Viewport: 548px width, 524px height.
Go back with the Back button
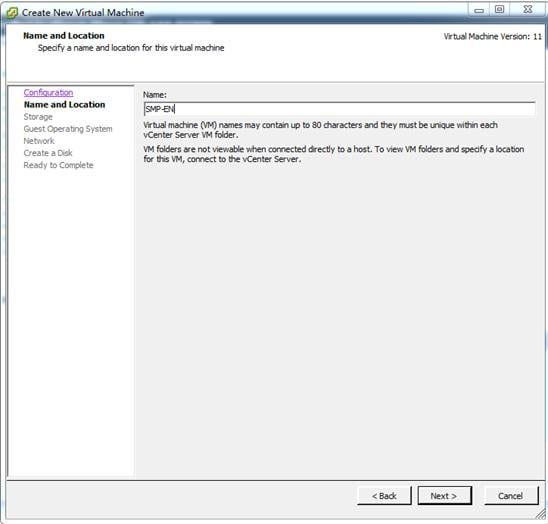click(x=384, y=496)
